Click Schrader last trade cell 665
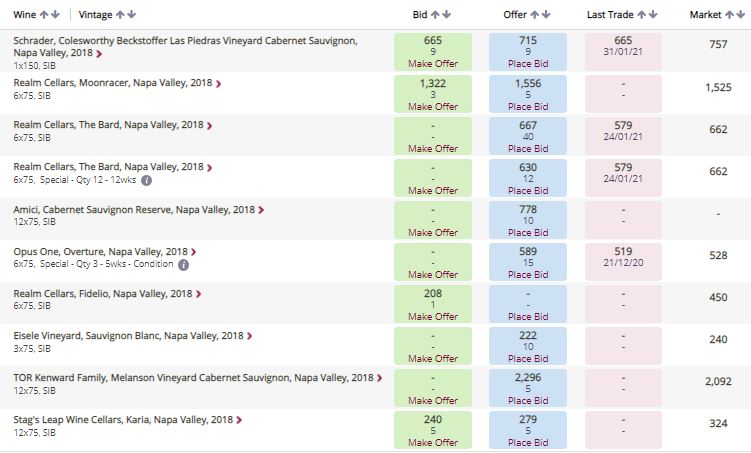Viewport: 751px width, 453px height. [x=623, y=52]
